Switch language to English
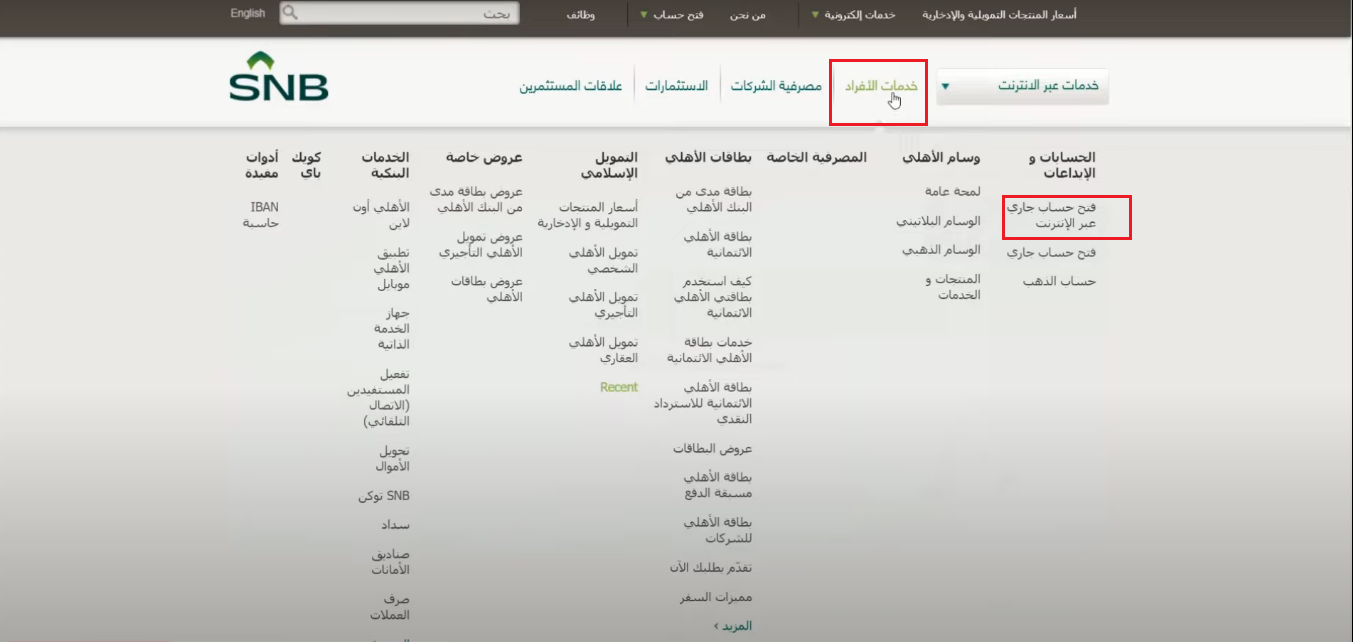The image size is (1353, 642). pyautogui.click(x=247, y=13)
